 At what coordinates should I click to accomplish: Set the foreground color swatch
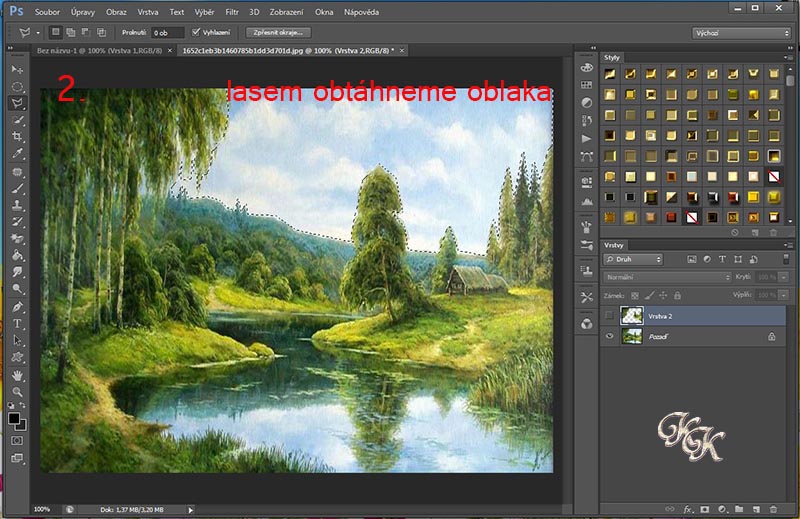[14, 419]
